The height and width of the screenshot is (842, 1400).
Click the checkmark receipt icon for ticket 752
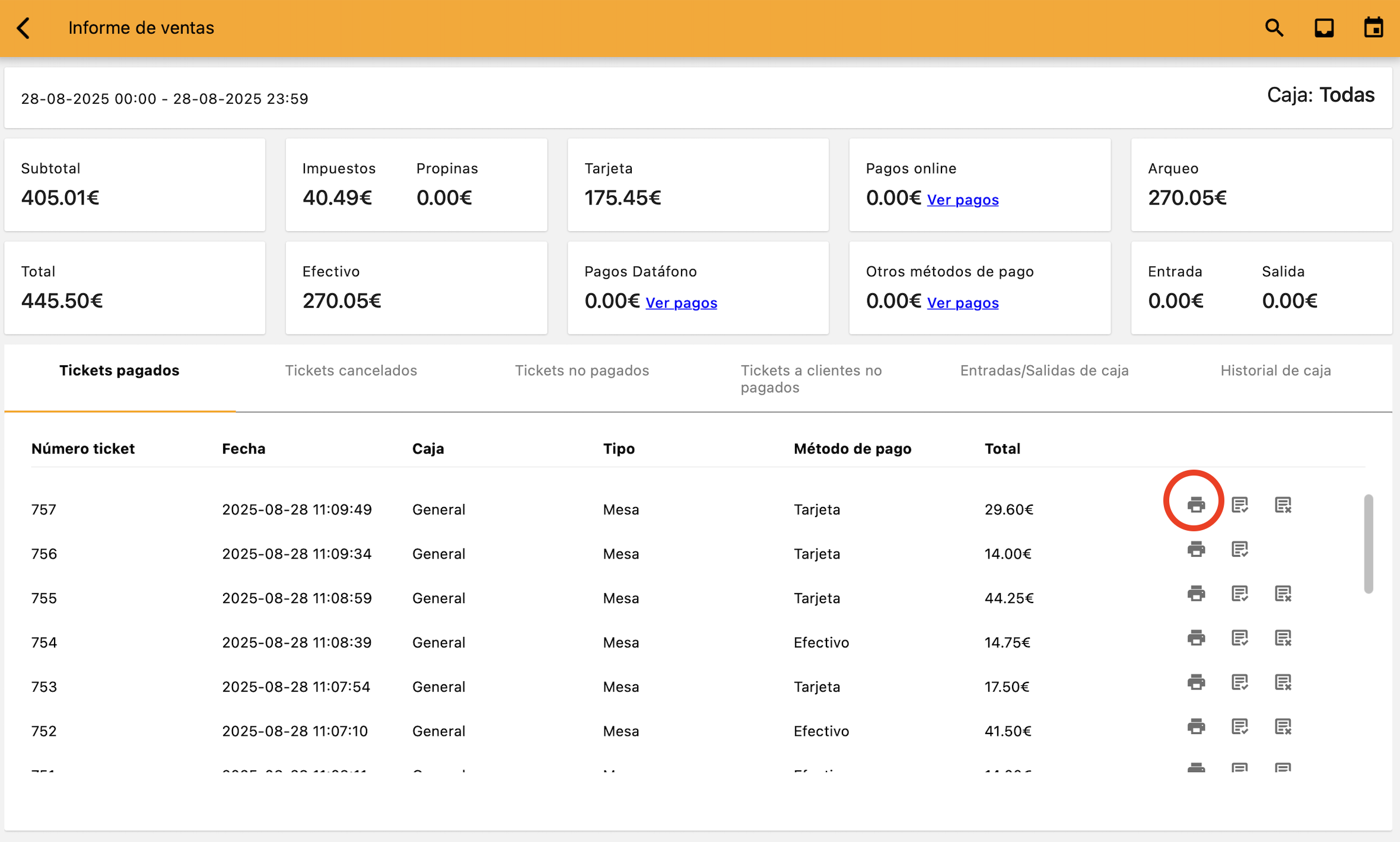pos(1239,726)
